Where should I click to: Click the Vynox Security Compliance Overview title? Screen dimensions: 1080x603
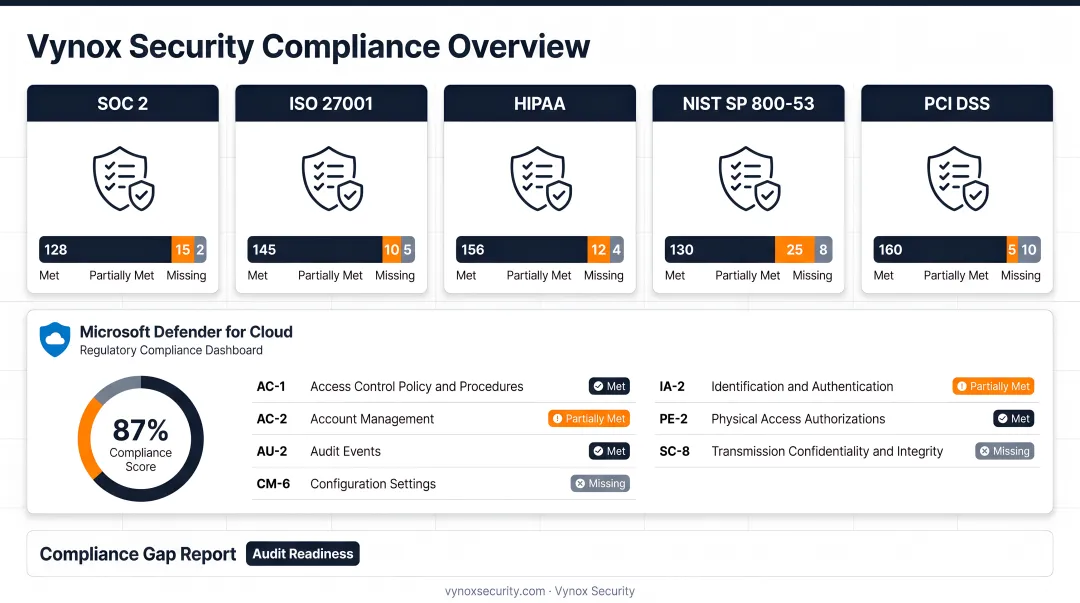point(308,47)
